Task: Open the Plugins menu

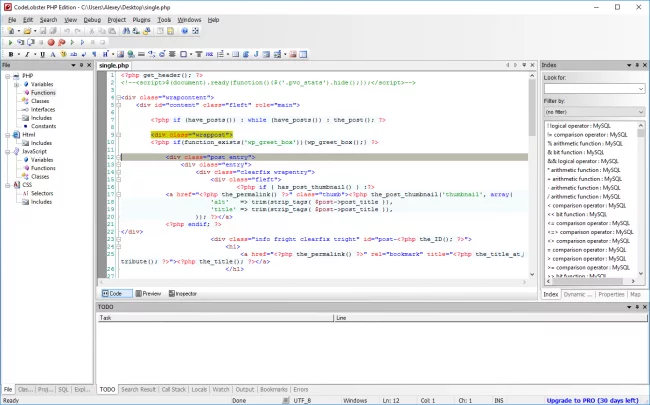Action: pos(141,20)
